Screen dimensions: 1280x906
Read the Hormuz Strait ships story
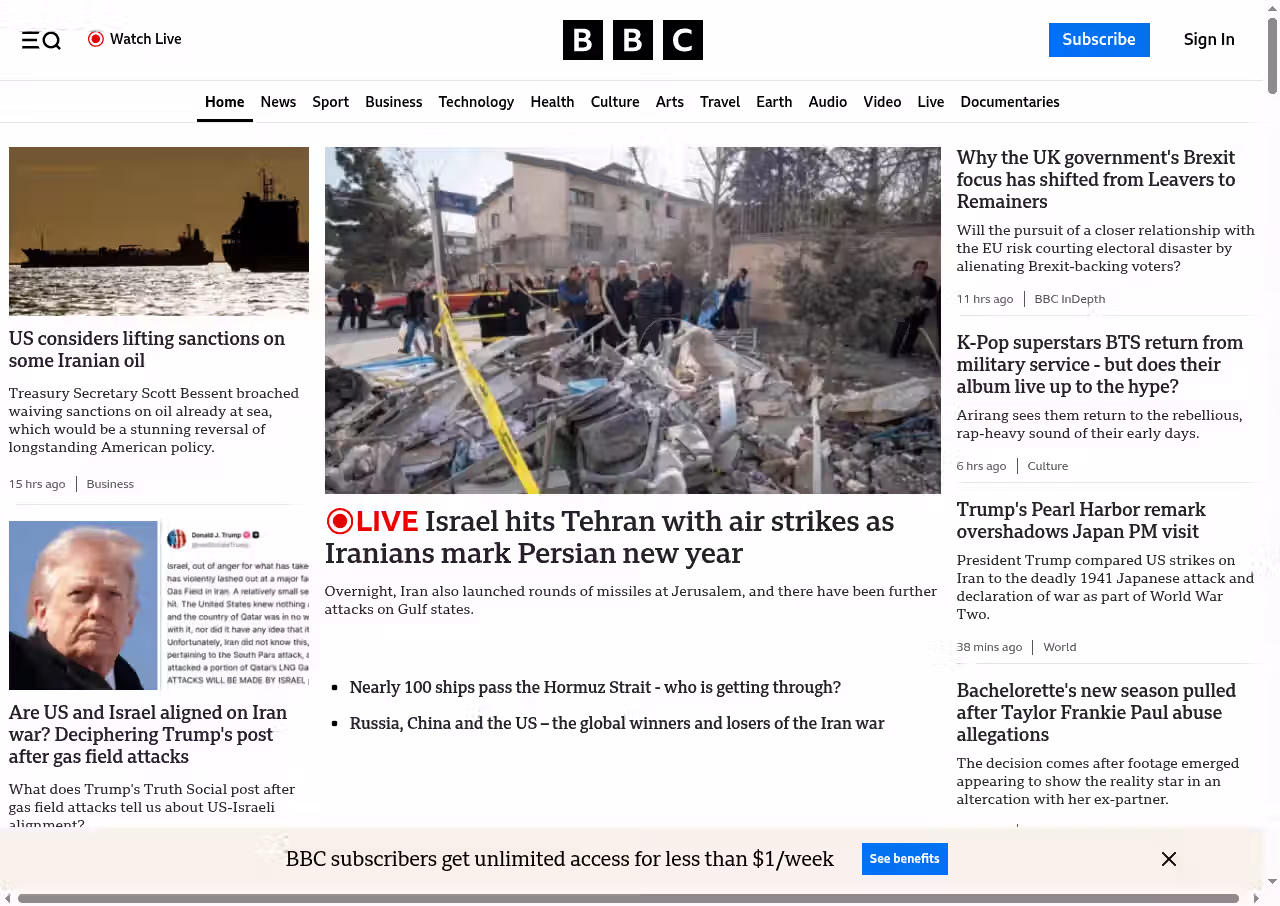tap(595, 688)
